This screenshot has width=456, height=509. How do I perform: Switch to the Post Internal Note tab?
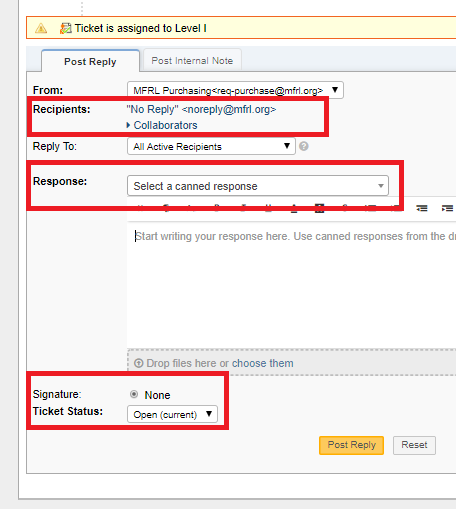[x=192, y=60]
